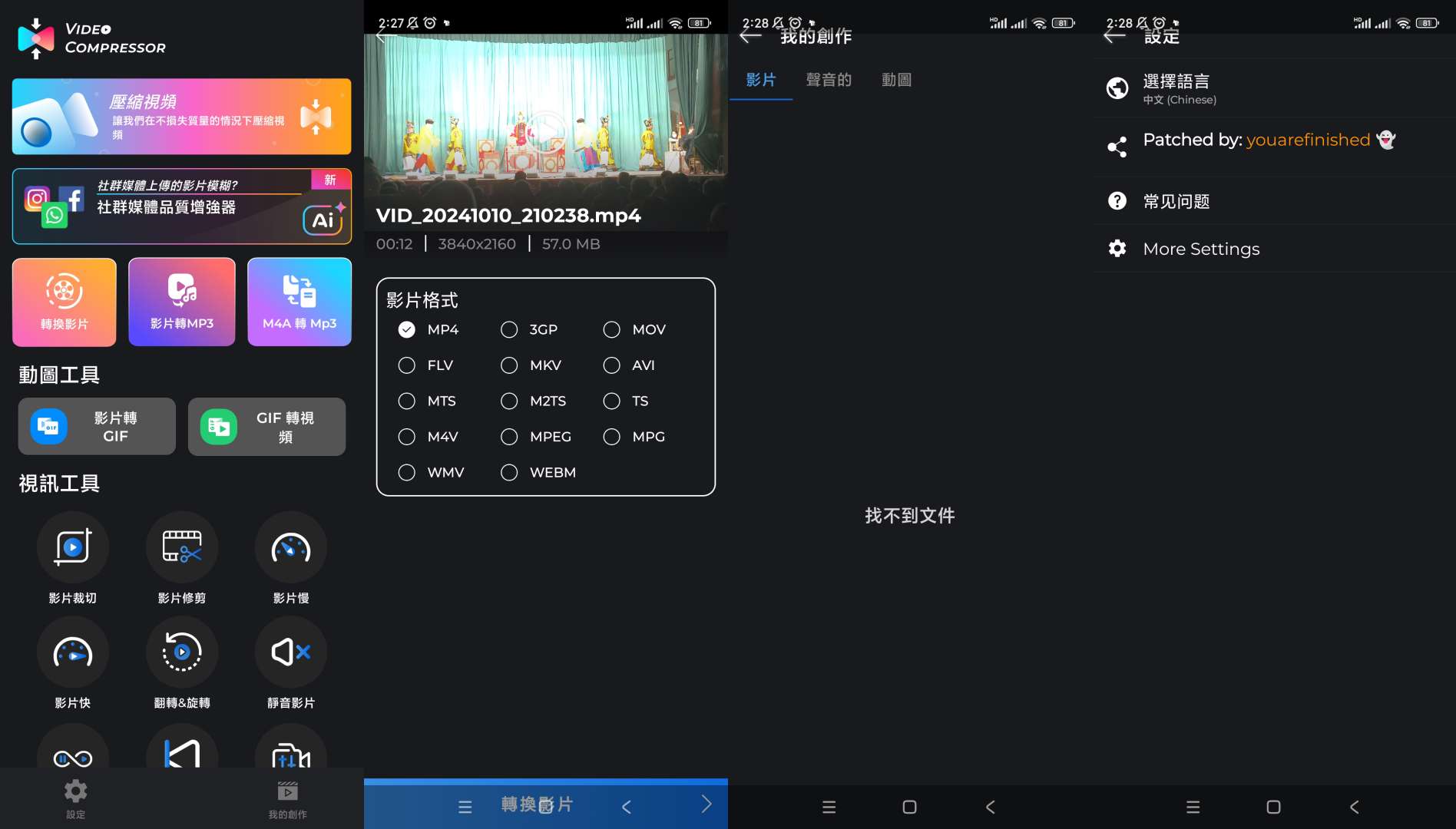This screenshot has width=1456, height=829.
Task: Select the FLV format option
Action: (425, 365)
